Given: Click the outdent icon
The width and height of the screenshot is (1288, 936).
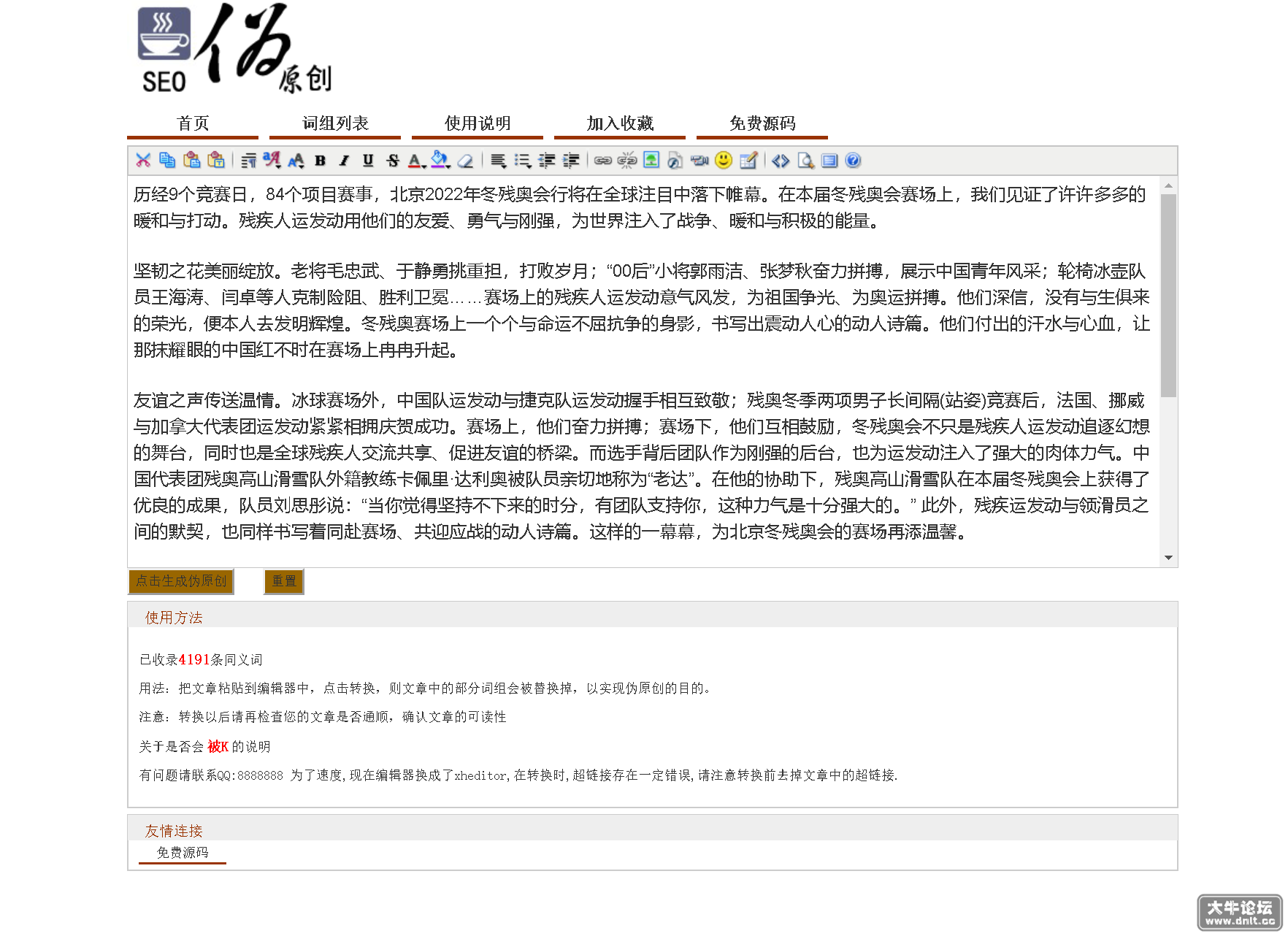Looking at the screenshot, I should (x=547, y=161).
